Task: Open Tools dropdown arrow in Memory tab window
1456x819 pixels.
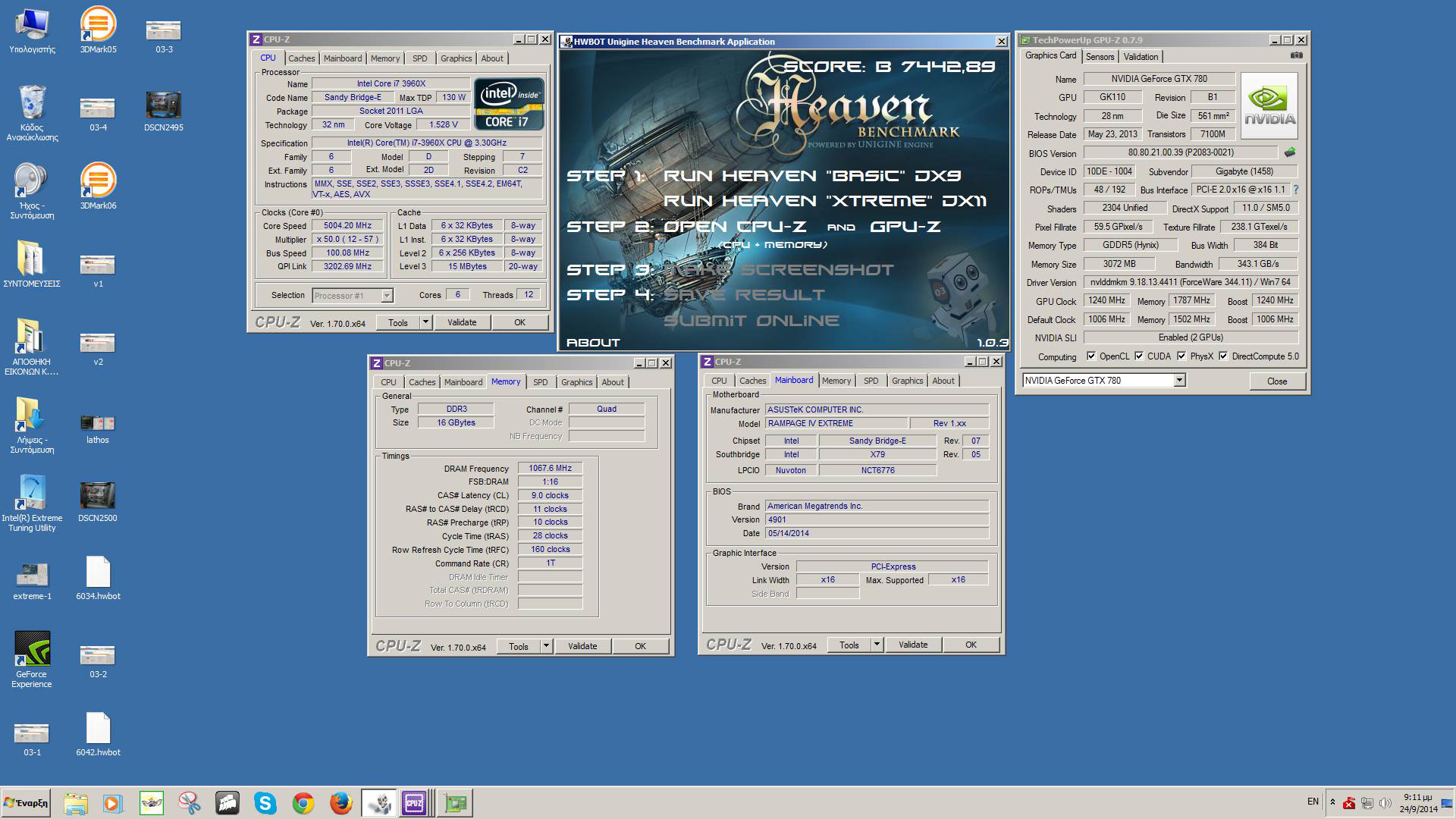Action: click(x=546, y=646)
